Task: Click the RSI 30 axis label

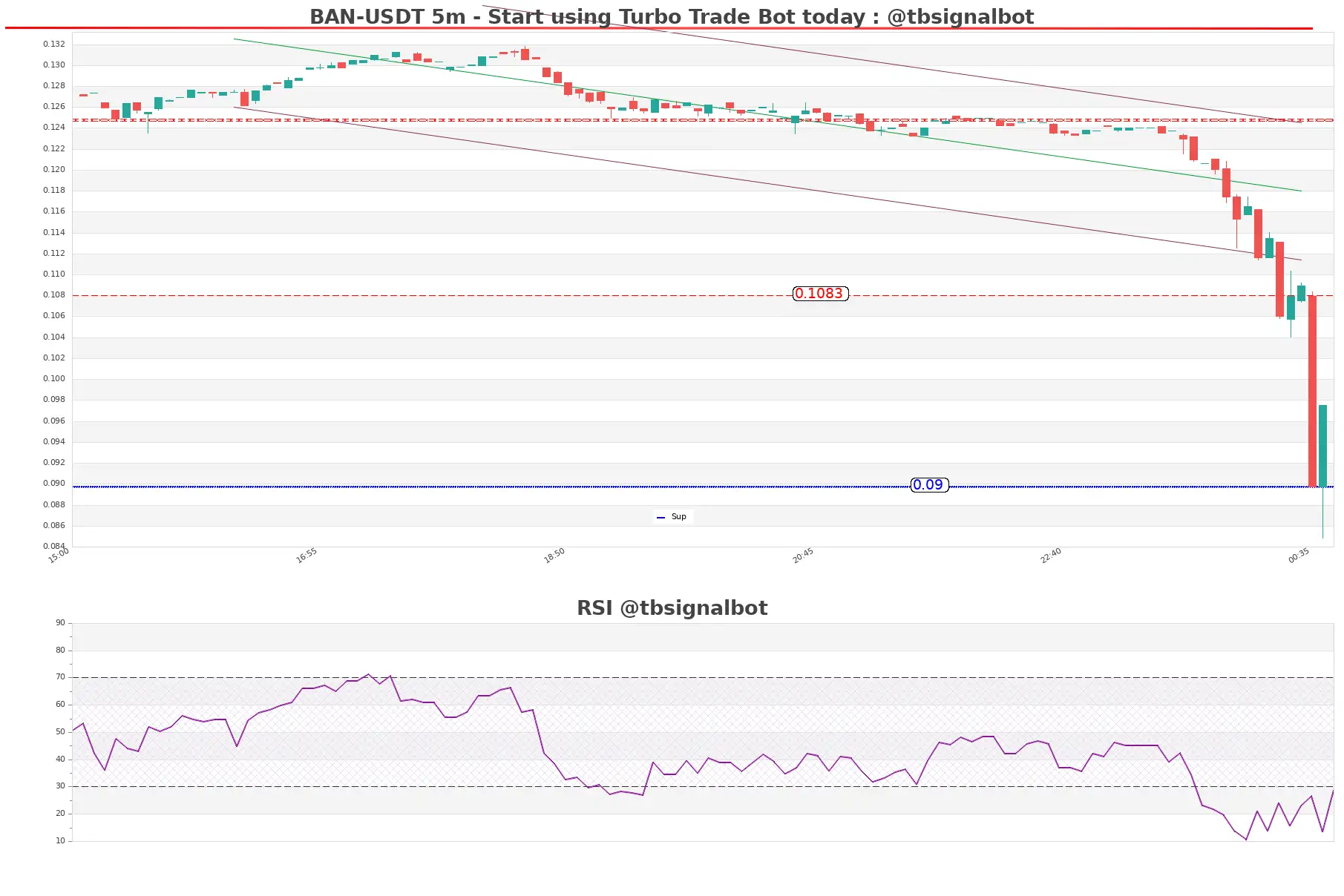Action: point(60,786)
